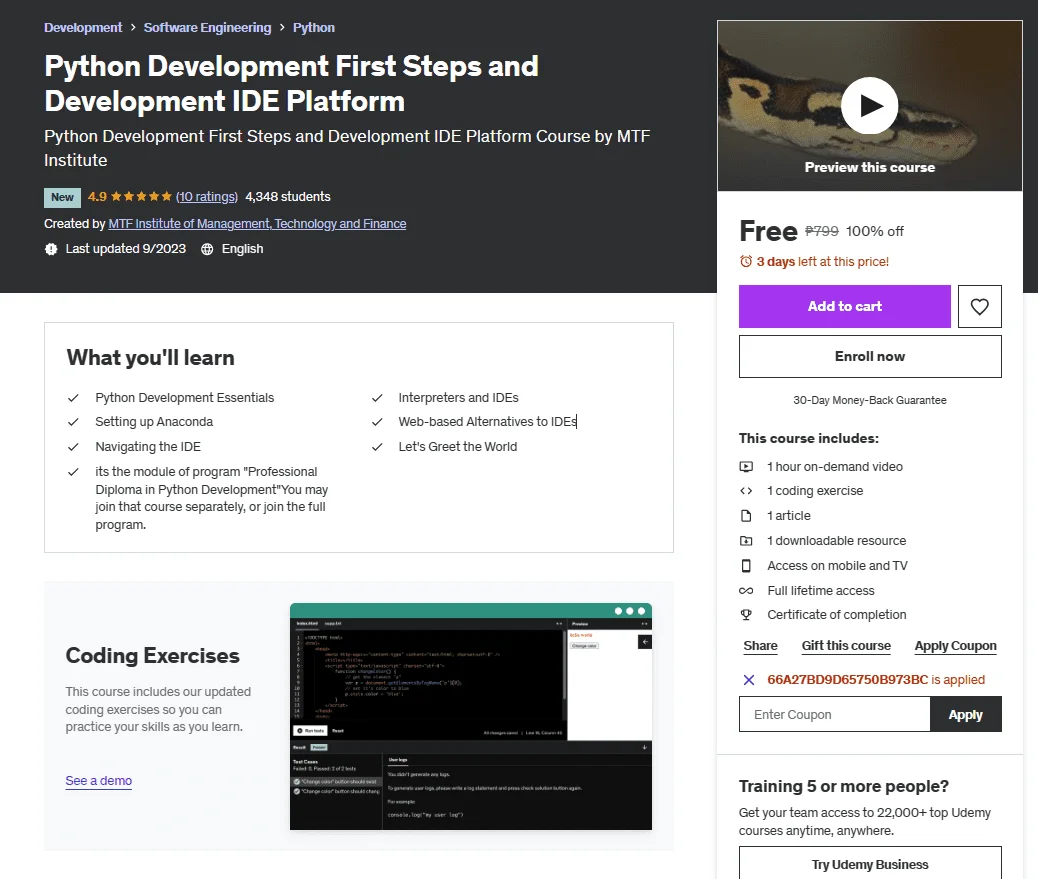Add course to wishlist heart icon
Viewport: 1038px width, 879px height.
980,306
